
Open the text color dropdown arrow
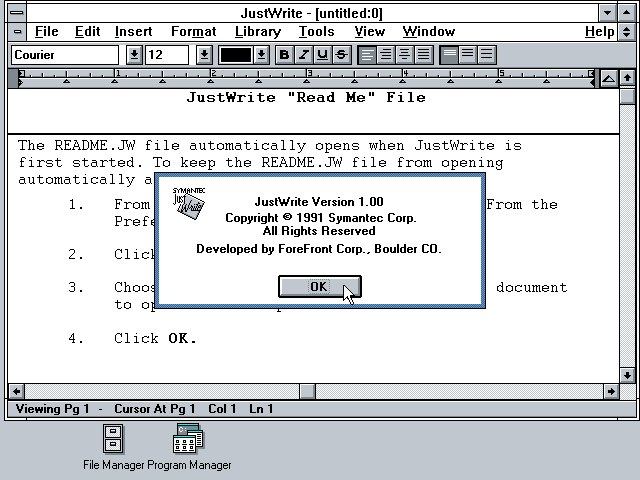pyautogui.click(x=262, y=55)
